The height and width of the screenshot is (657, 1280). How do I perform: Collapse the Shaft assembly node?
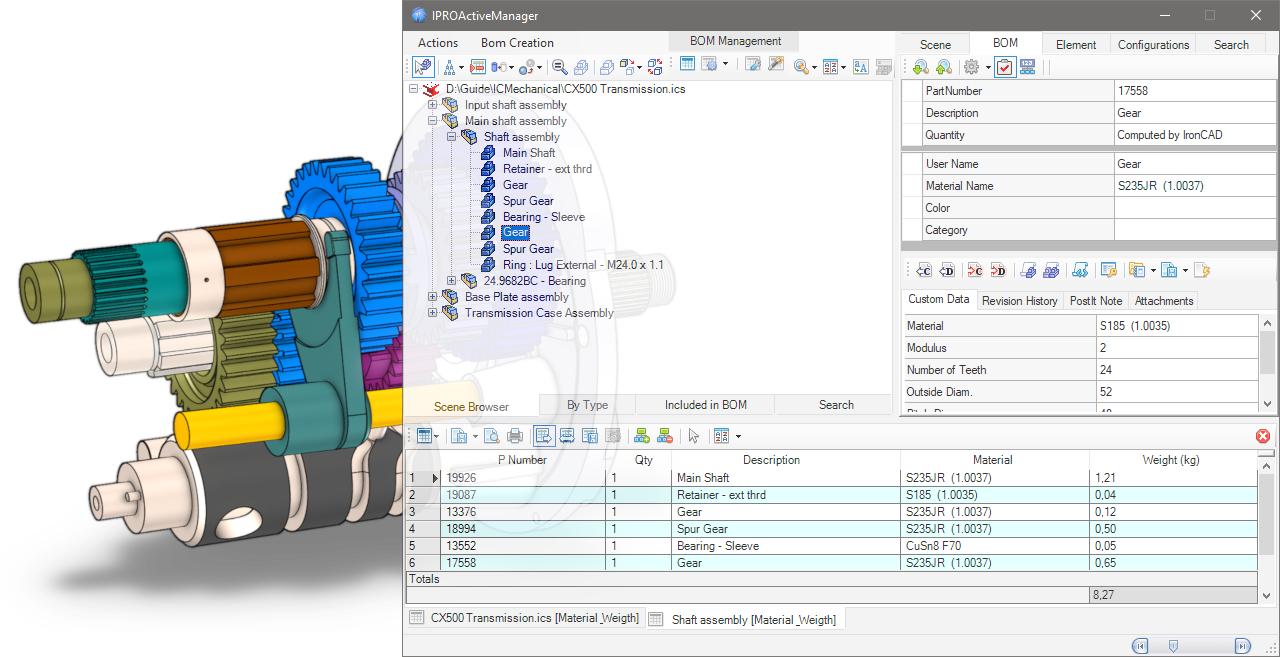452,136
